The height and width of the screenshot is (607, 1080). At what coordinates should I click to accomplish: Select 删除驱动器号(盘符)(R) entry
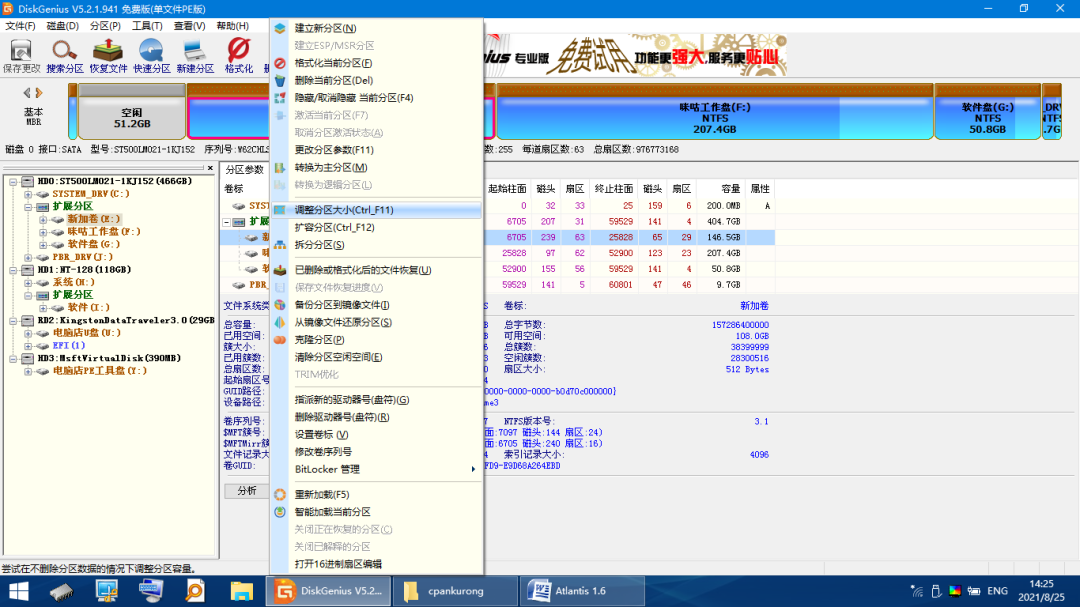click(x=377, y=417)
